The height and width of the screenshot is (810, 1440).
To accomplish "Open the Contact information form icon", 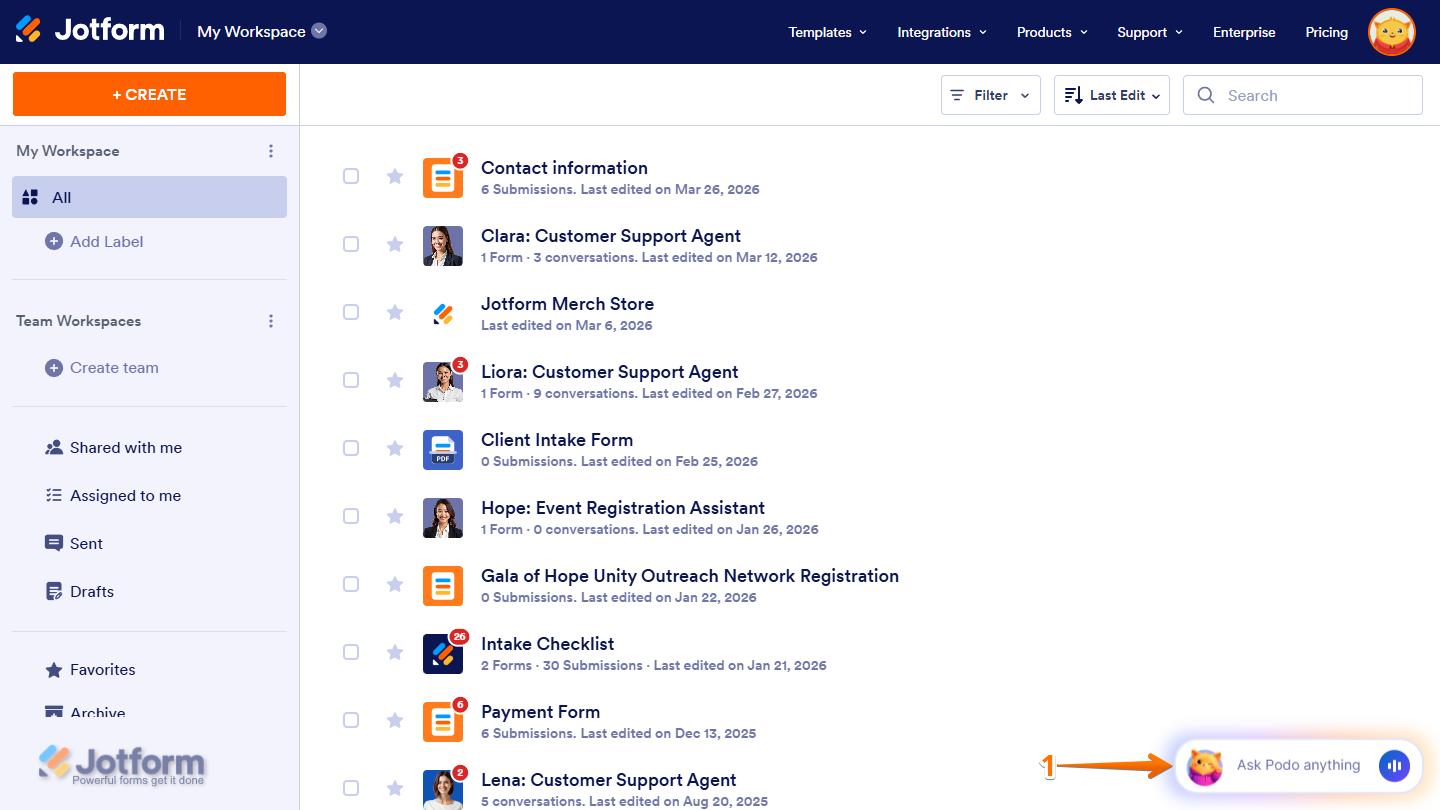I will [x=443, y=177].
